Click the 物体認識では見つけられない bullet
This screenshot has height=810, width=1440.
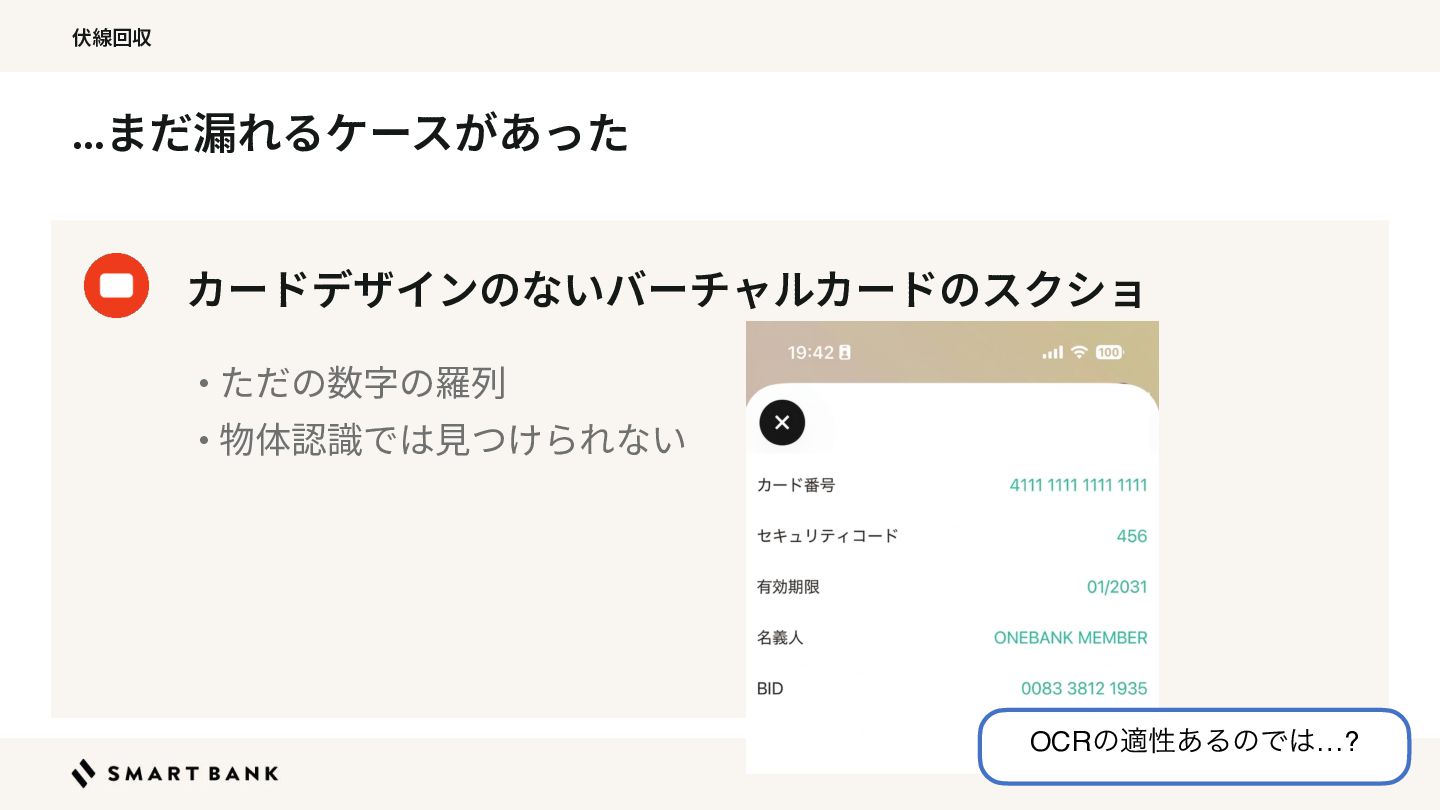click(x=441, y=440)
